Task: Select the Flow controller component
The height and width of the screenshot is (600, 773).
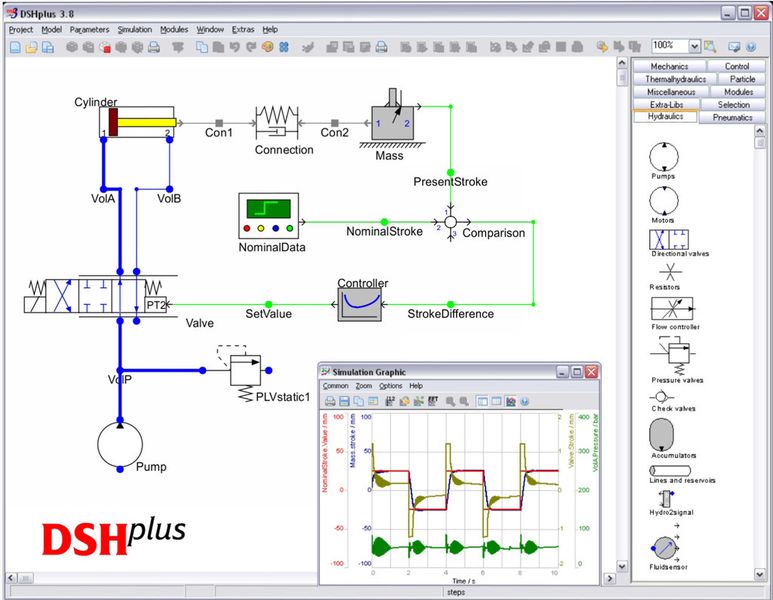Action: [672, 309]
